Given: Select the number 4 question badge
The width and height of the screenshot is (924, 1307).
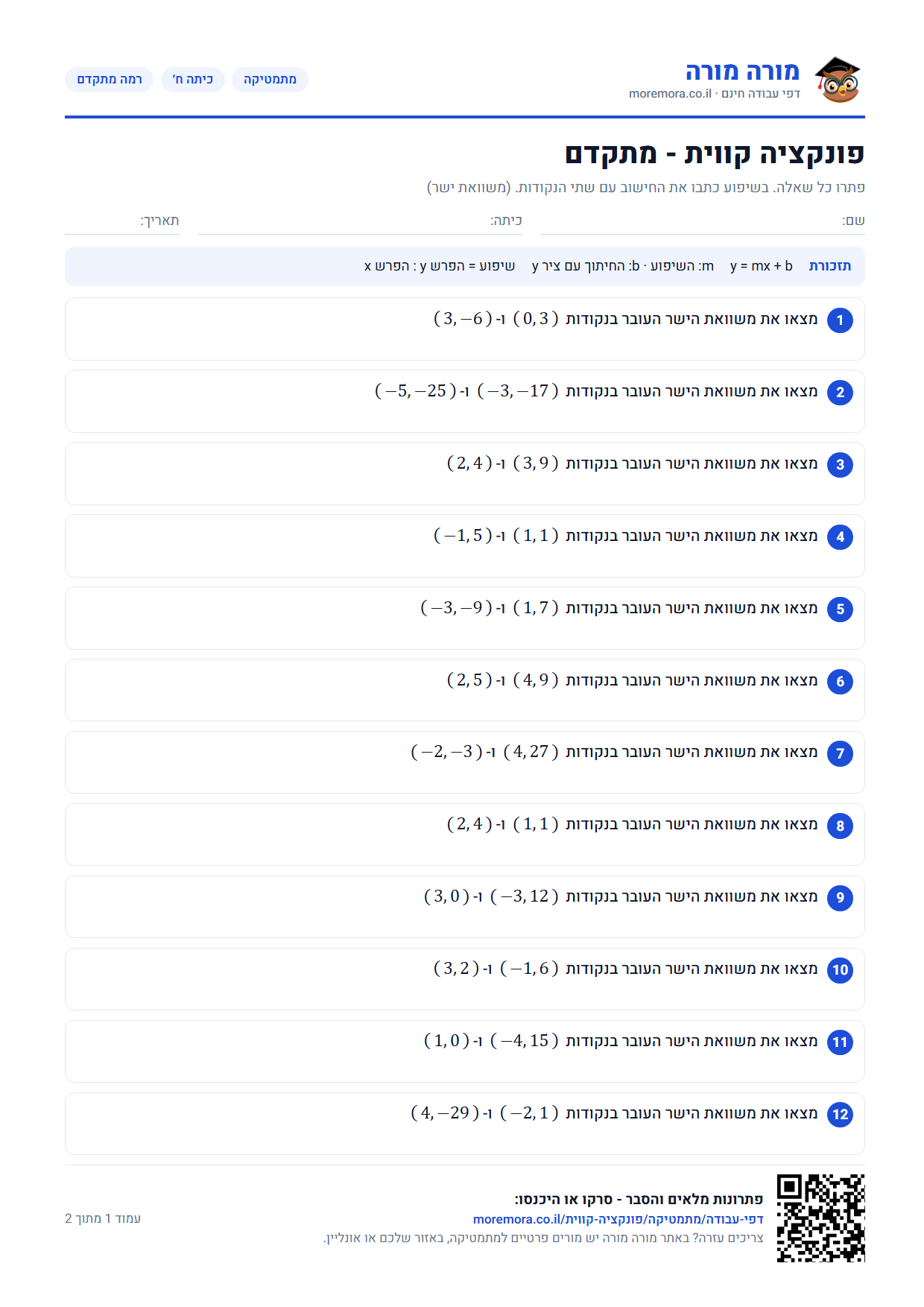Looking at the screenshot, I should (x=840, y=537).
